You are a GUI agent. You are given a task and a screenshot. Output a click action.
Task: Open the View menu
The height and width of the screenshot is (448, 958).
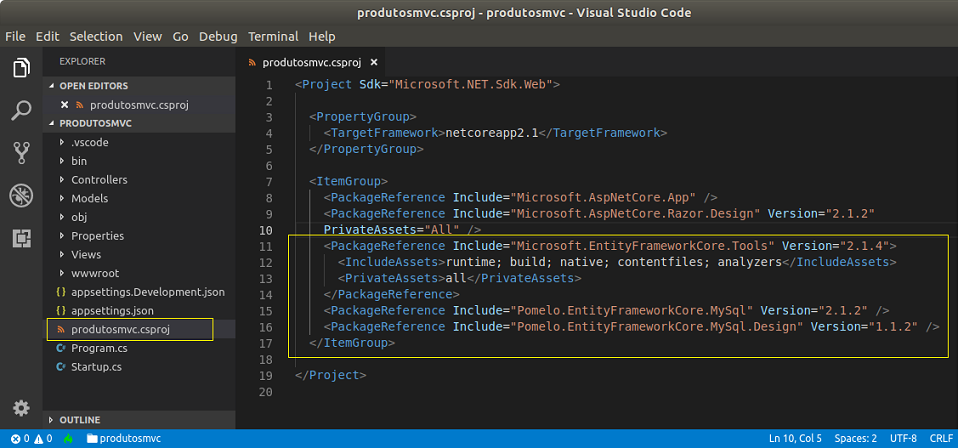pyautogui.click(x=147, y=37)
